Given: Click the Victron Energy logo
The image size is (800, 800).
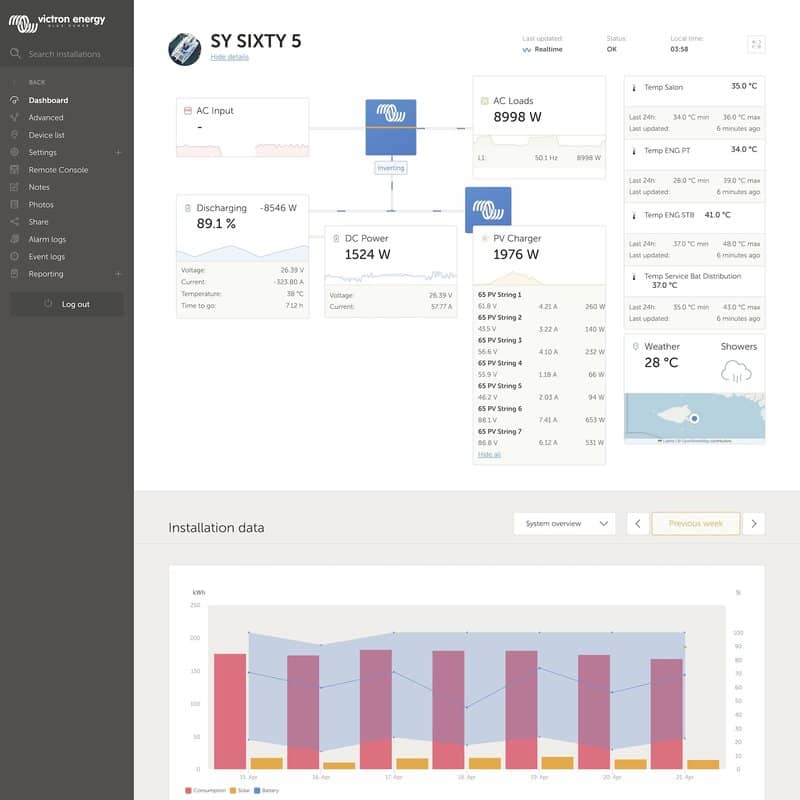Looking at the screenshot, I should tap(56, 20).
